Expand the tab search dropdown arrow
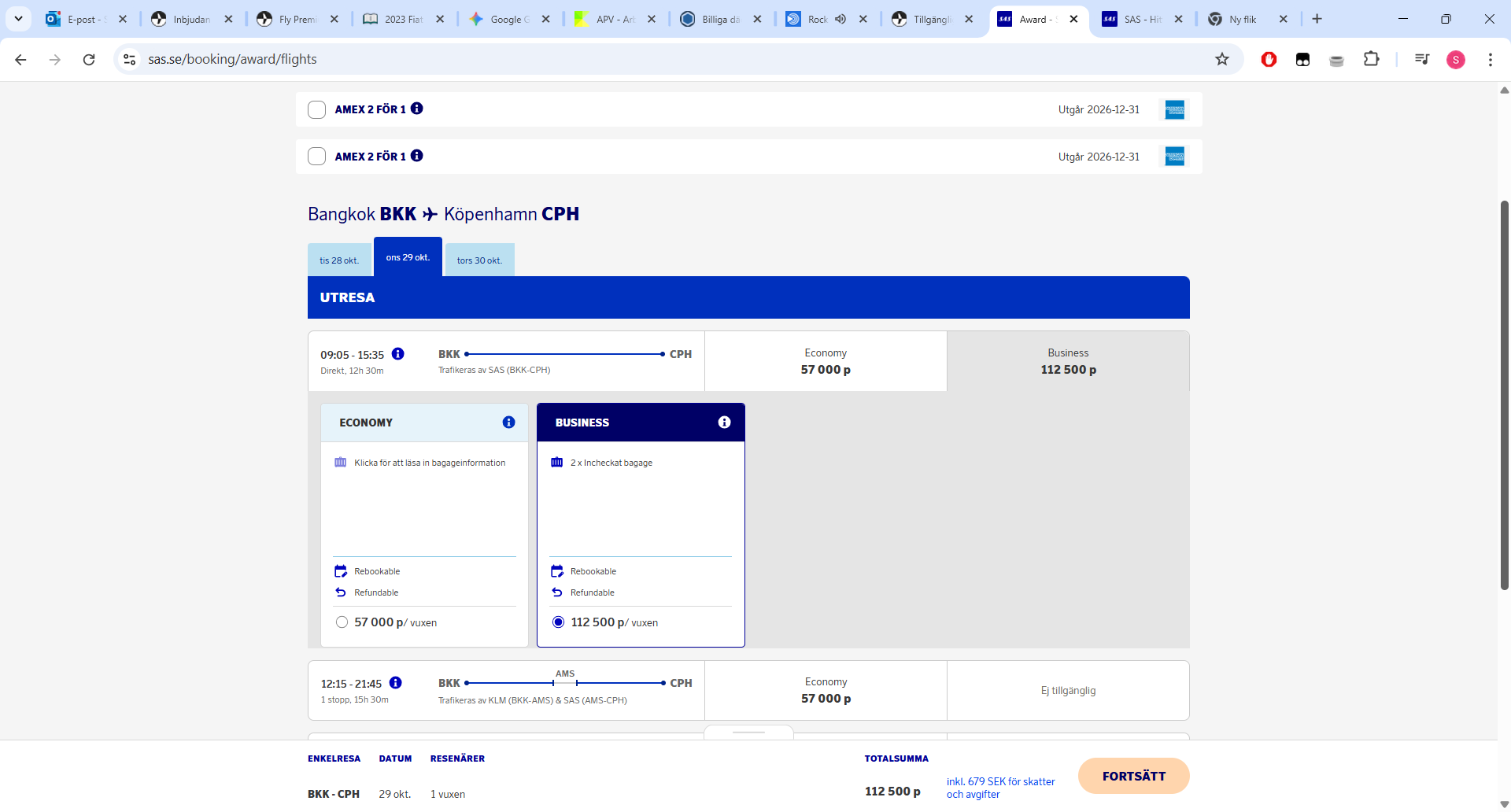Viewport: 1511px width, 812px height. [18, 19]
